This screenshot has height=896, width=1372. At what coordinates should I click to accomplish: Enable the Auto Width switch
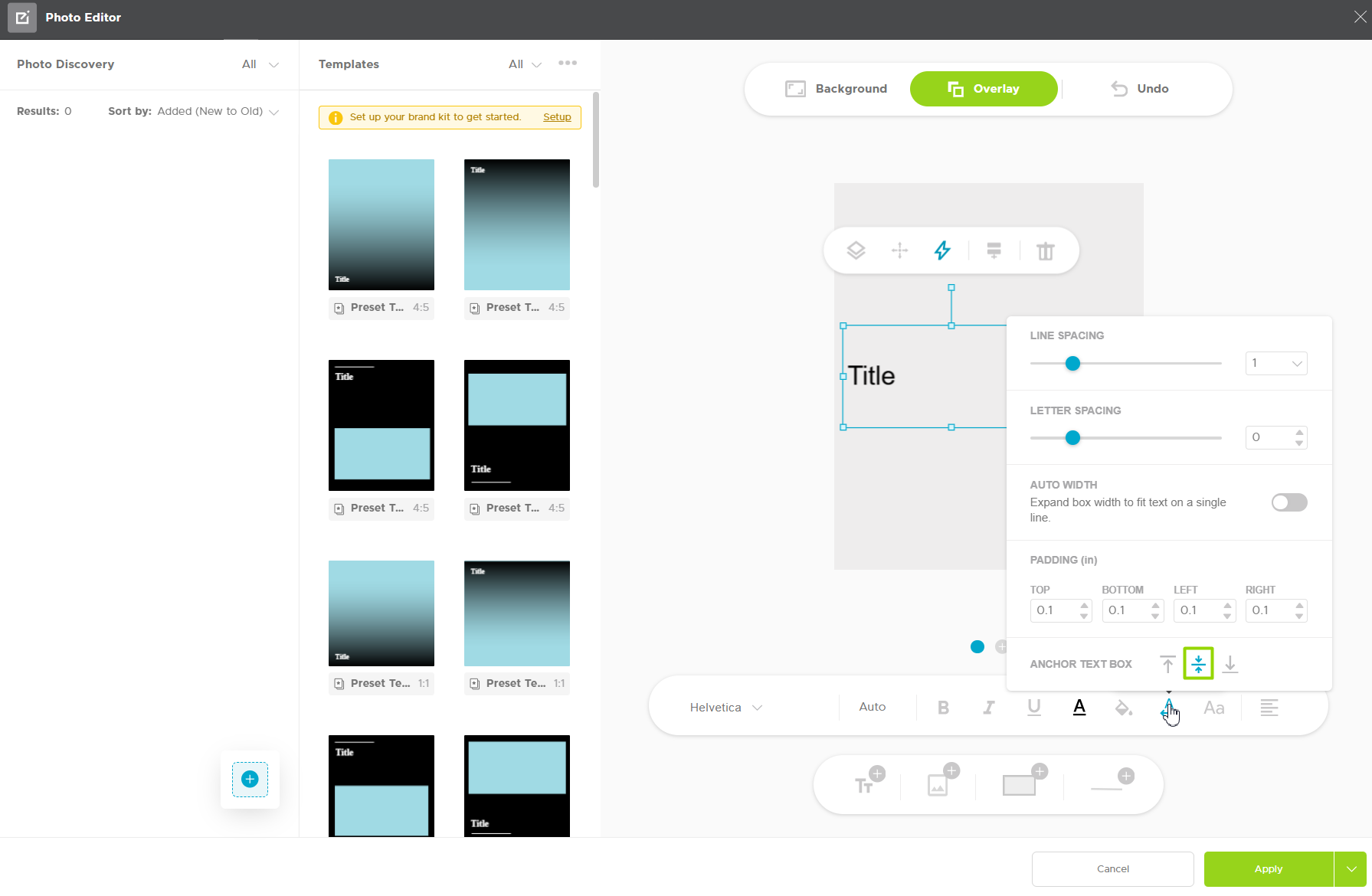pyautogui.click(x=1289, y=502)
